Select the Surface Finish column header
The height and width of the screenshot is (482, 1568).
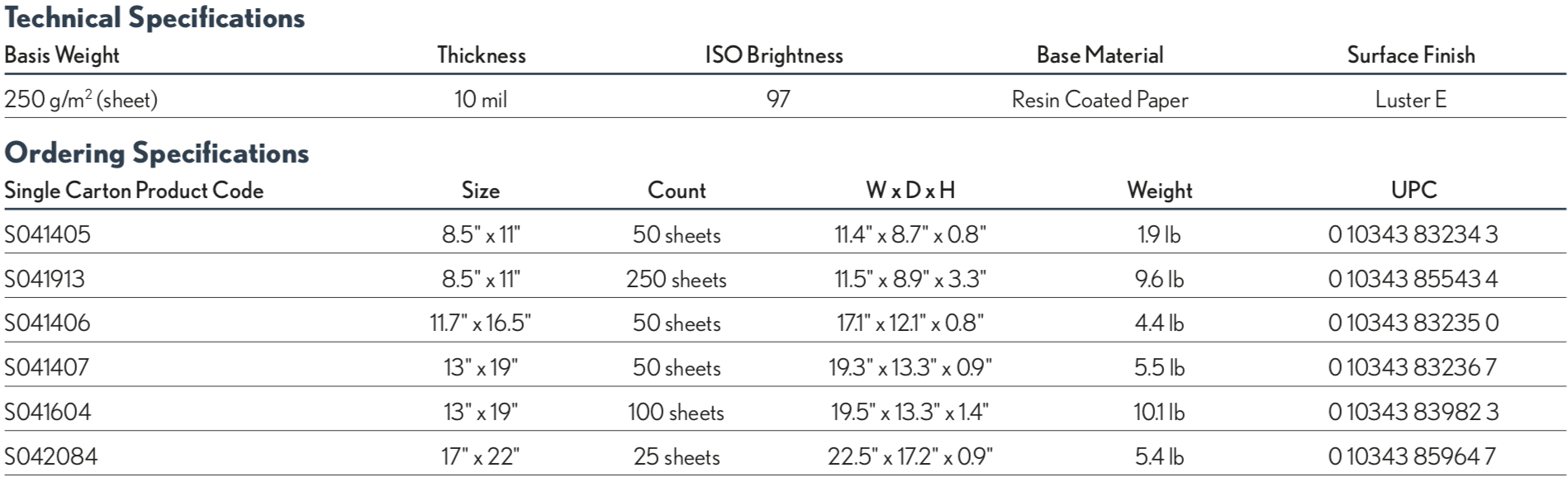(1411, 55)
